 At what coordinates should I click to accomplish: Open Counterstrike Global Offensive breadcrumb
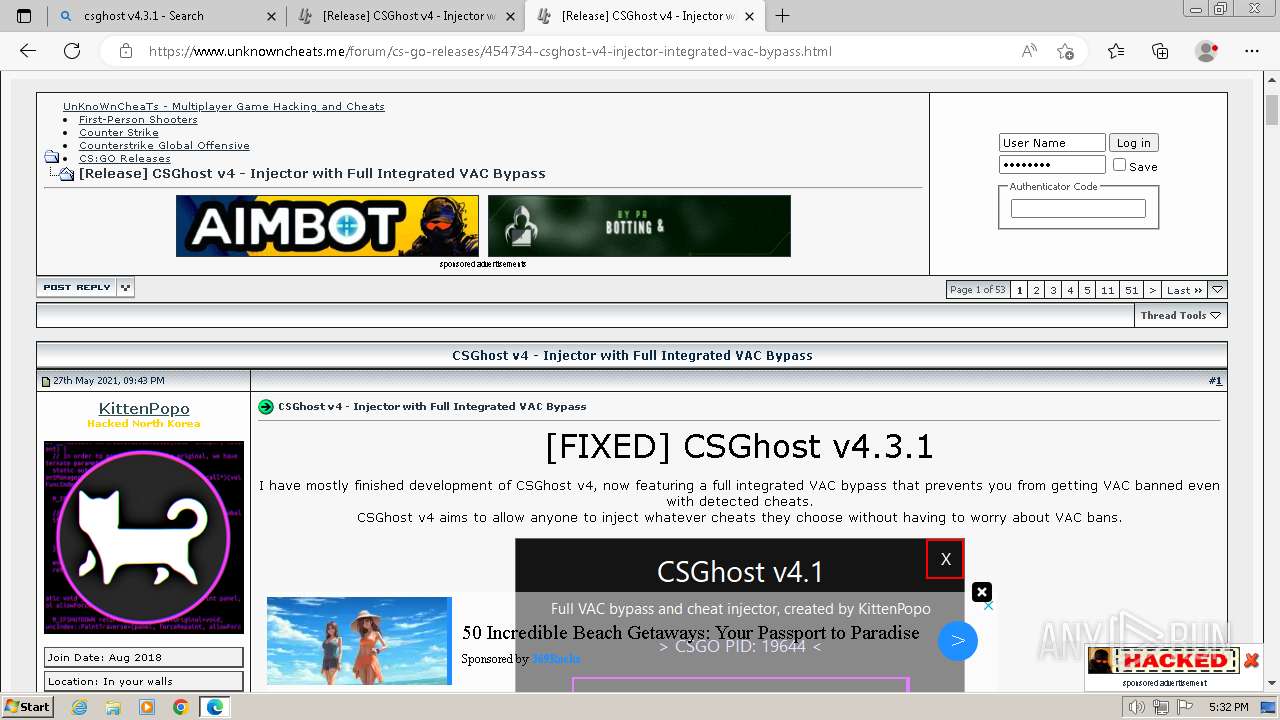click(164, 145)
